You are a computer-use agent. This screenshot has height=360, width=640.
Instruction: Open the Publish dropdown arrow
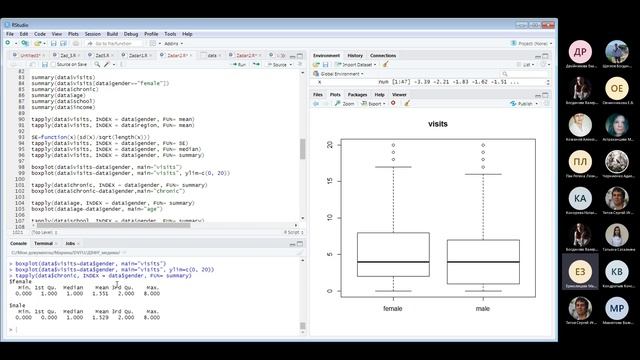click(537, 104)
